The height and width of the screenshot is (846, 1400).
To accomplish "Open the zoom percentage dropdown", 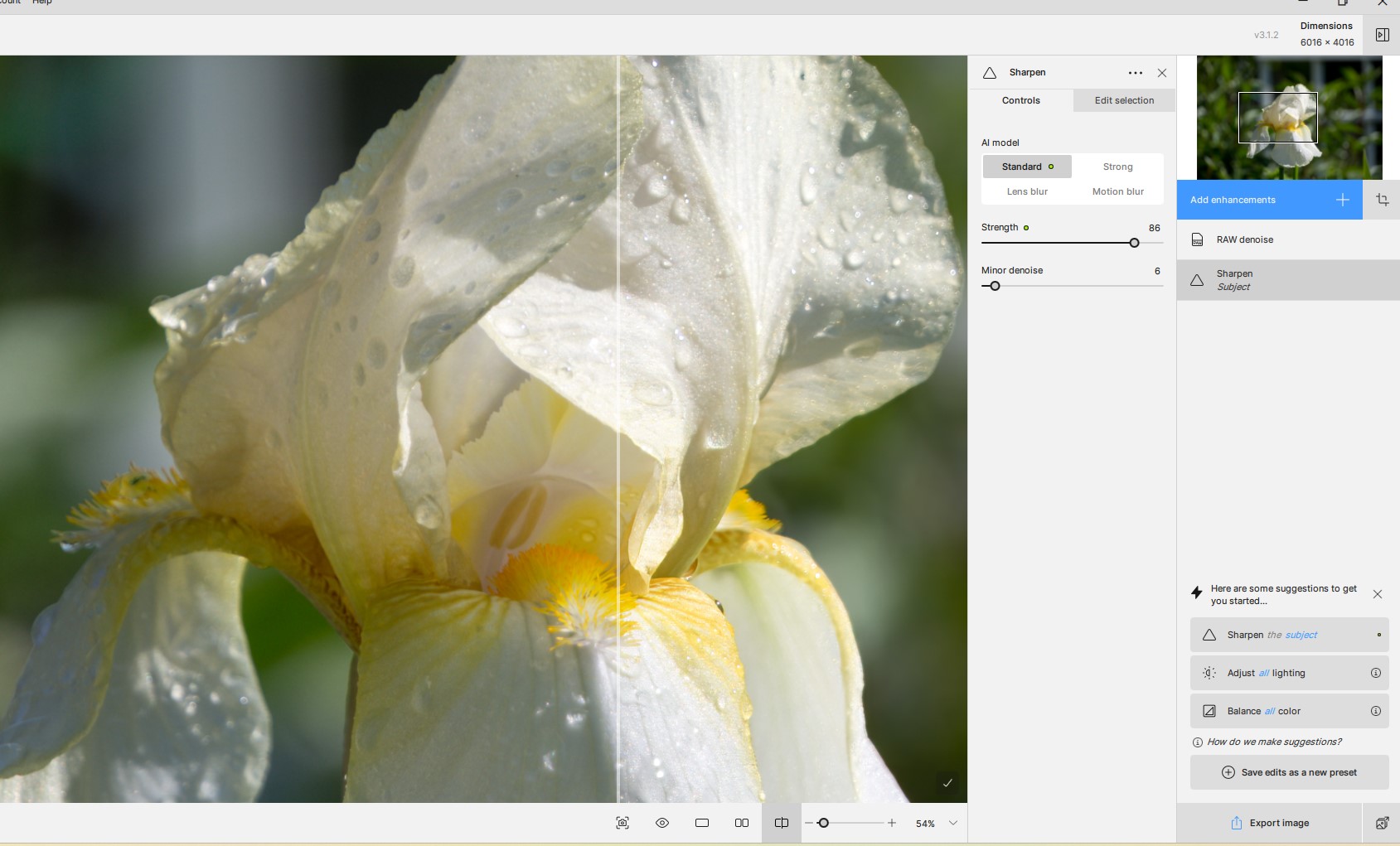I will pos(953,823).
